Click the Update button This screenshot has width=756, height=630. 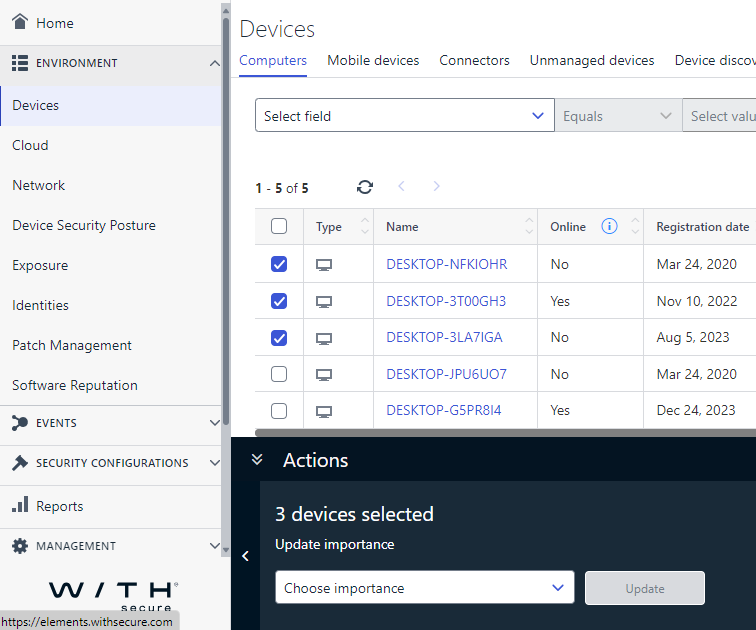(645, 588)
